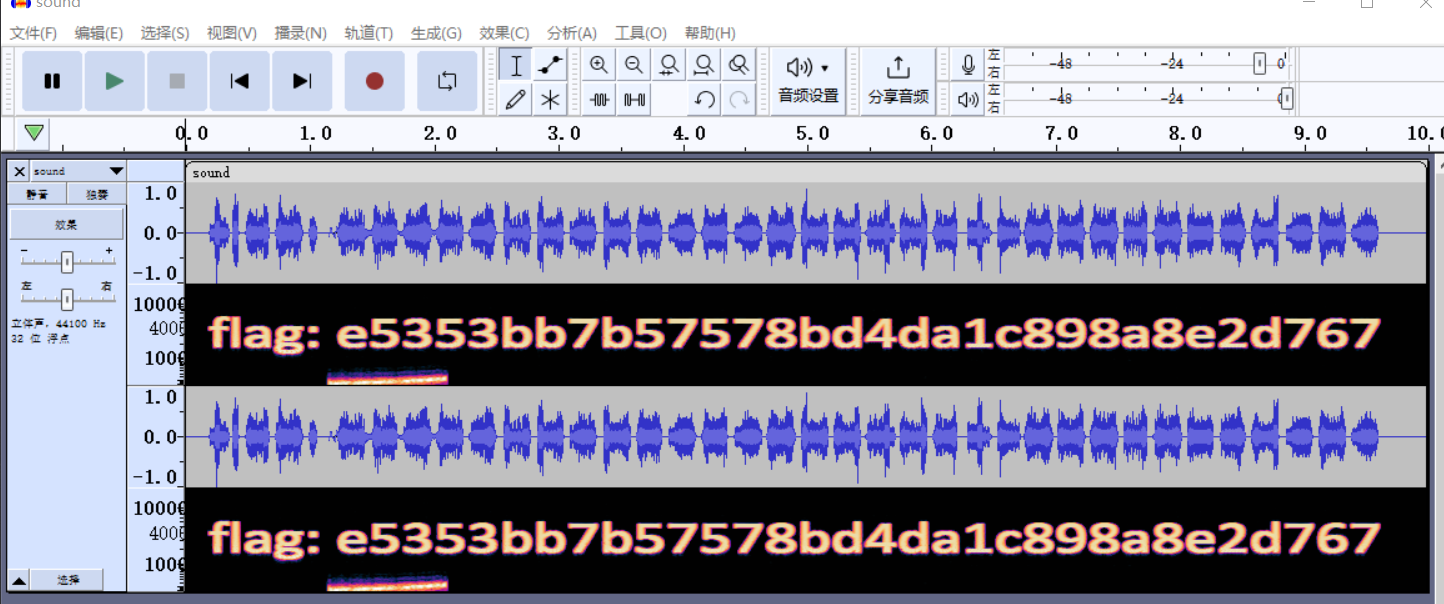Click the track pan slider handle
The height and width of the screenshot is (604, 1444).
click(66, 298)
